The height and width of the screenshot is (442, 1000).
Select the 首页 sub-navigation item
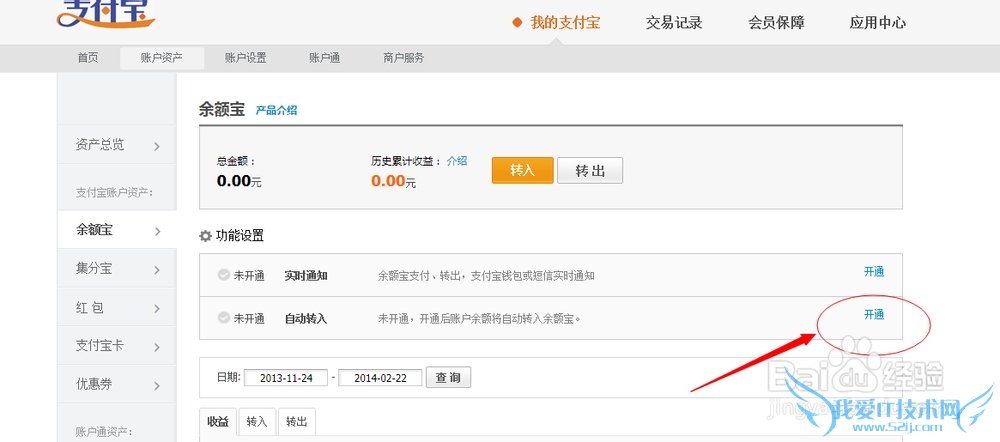click(88, 58)
